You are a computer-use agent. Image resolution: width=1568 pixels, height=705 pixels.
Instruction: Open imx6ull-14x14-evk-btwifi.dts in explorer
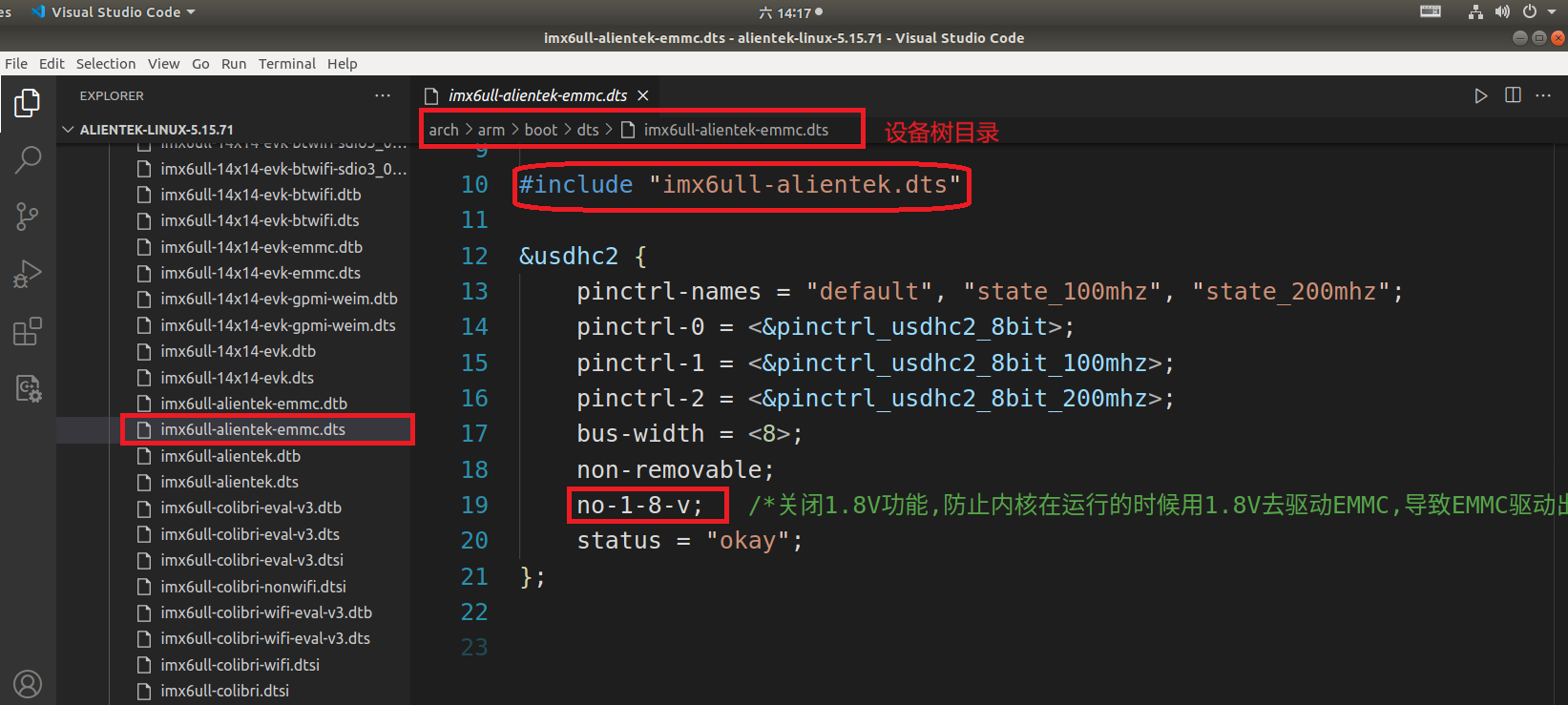point(260,220)
